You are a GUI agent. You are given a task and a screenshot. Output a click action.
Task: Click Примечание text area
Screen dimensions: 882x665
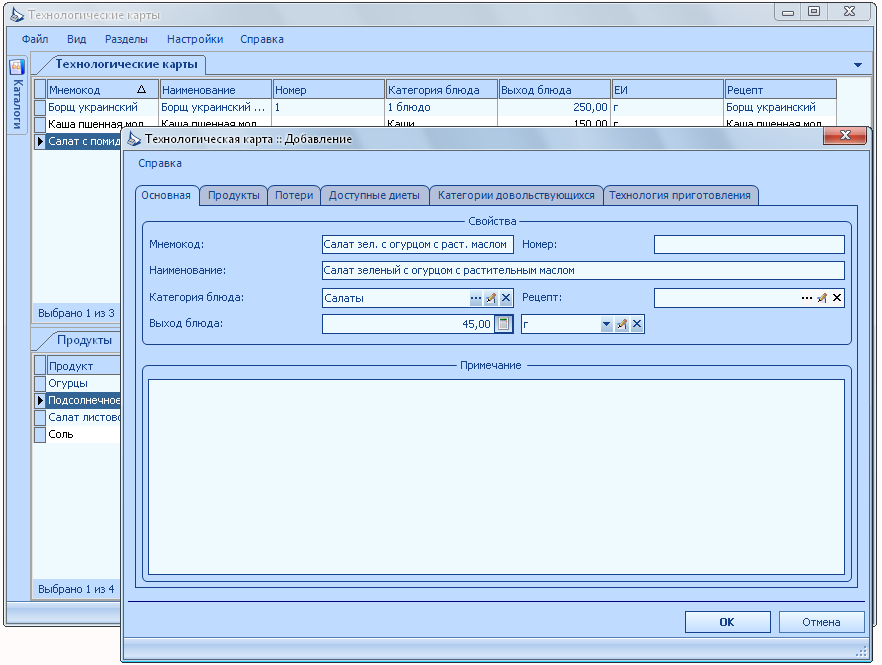(x=497, y=477)
